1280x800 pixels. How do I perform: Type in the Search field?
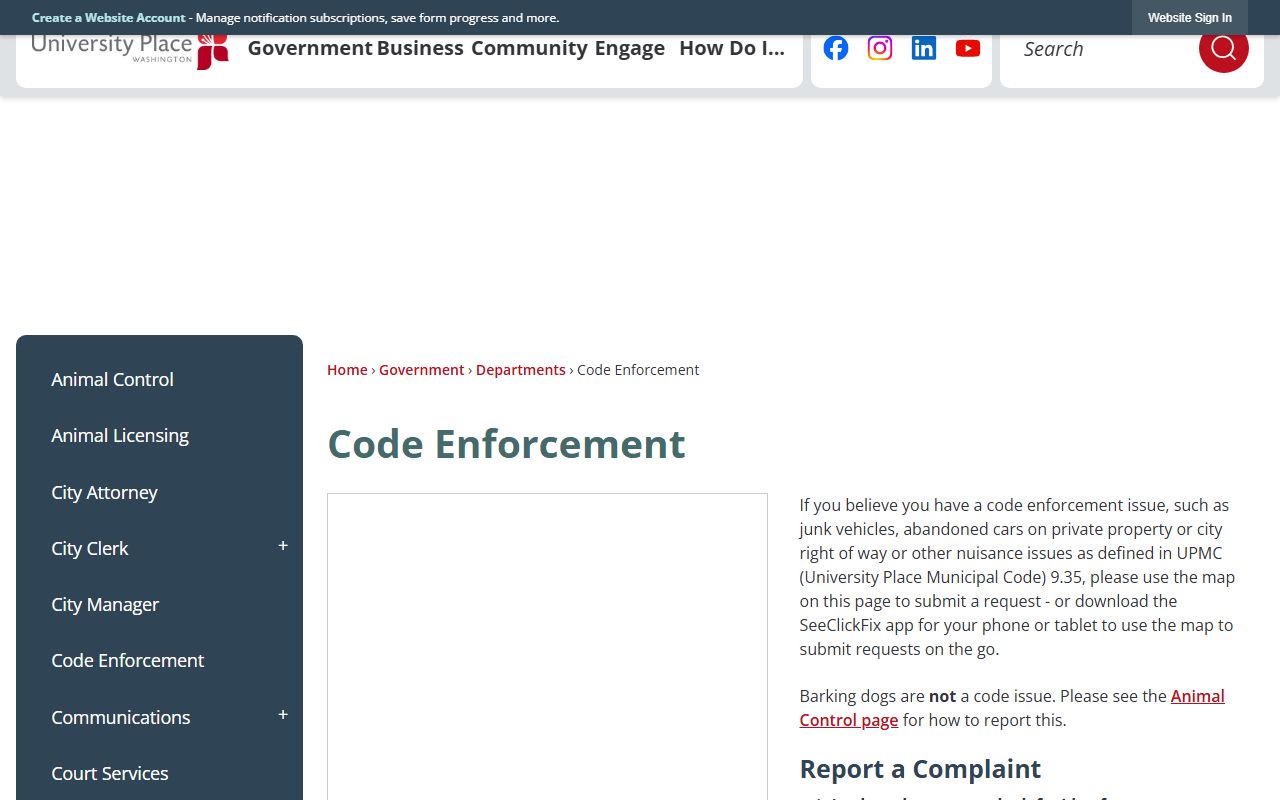[x=1100, y=49]
